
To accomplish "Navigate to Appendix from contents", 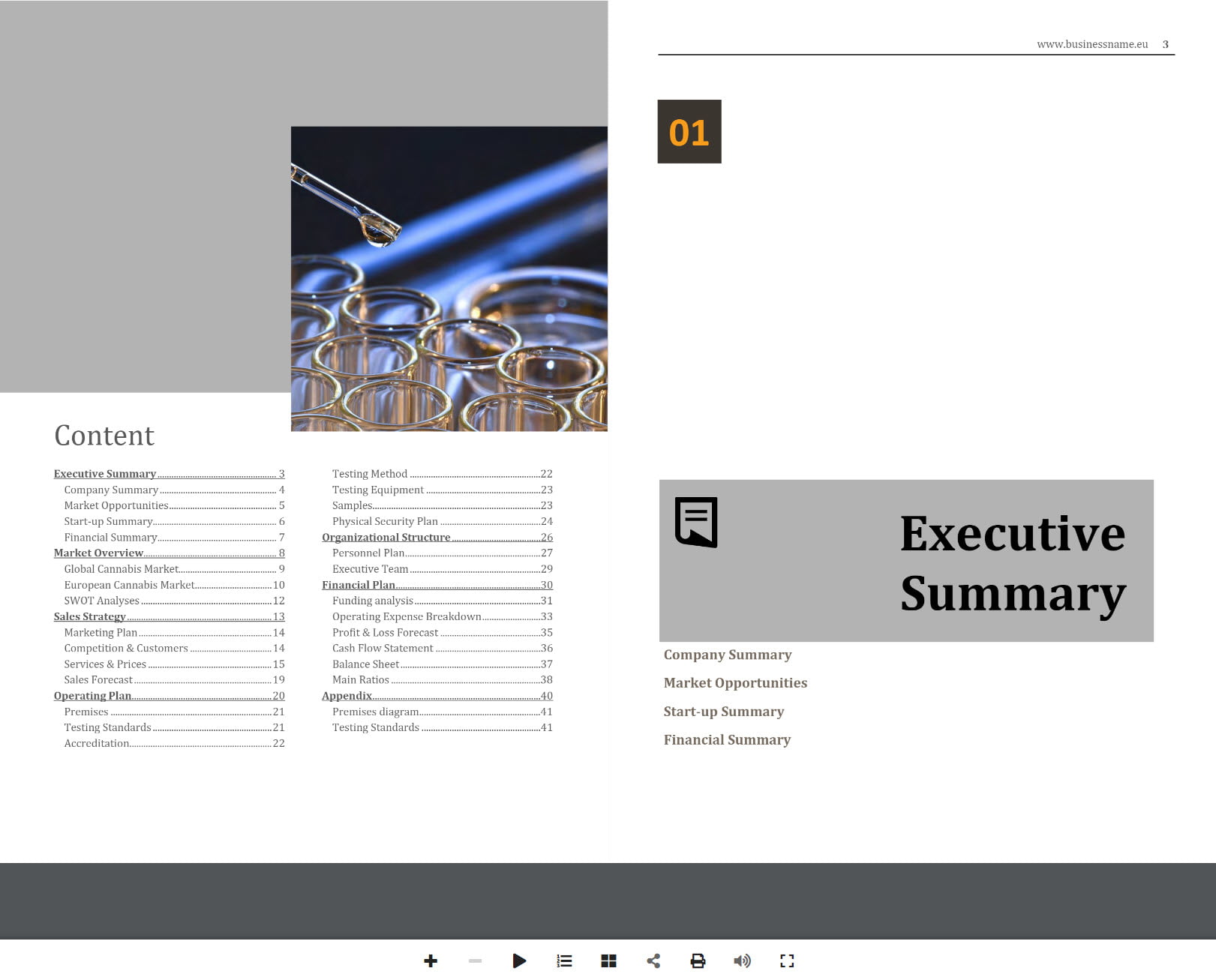I will [347, 696].
